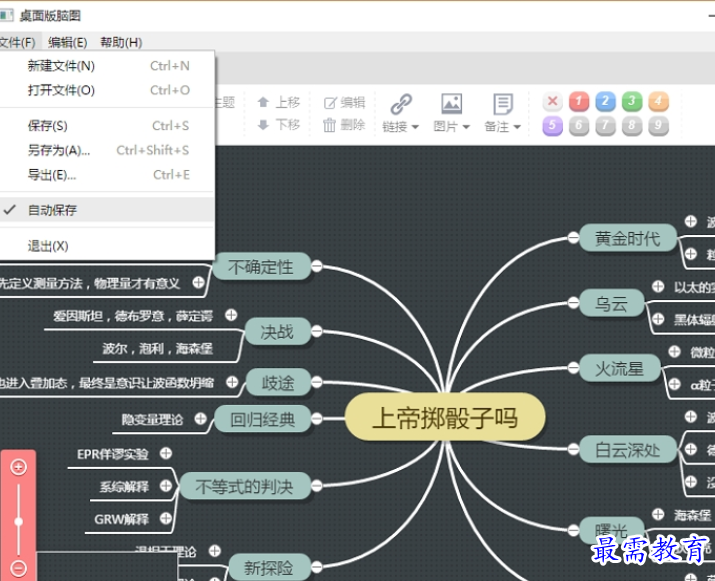Select the 不等式的判决 topic node

(244, 486)
